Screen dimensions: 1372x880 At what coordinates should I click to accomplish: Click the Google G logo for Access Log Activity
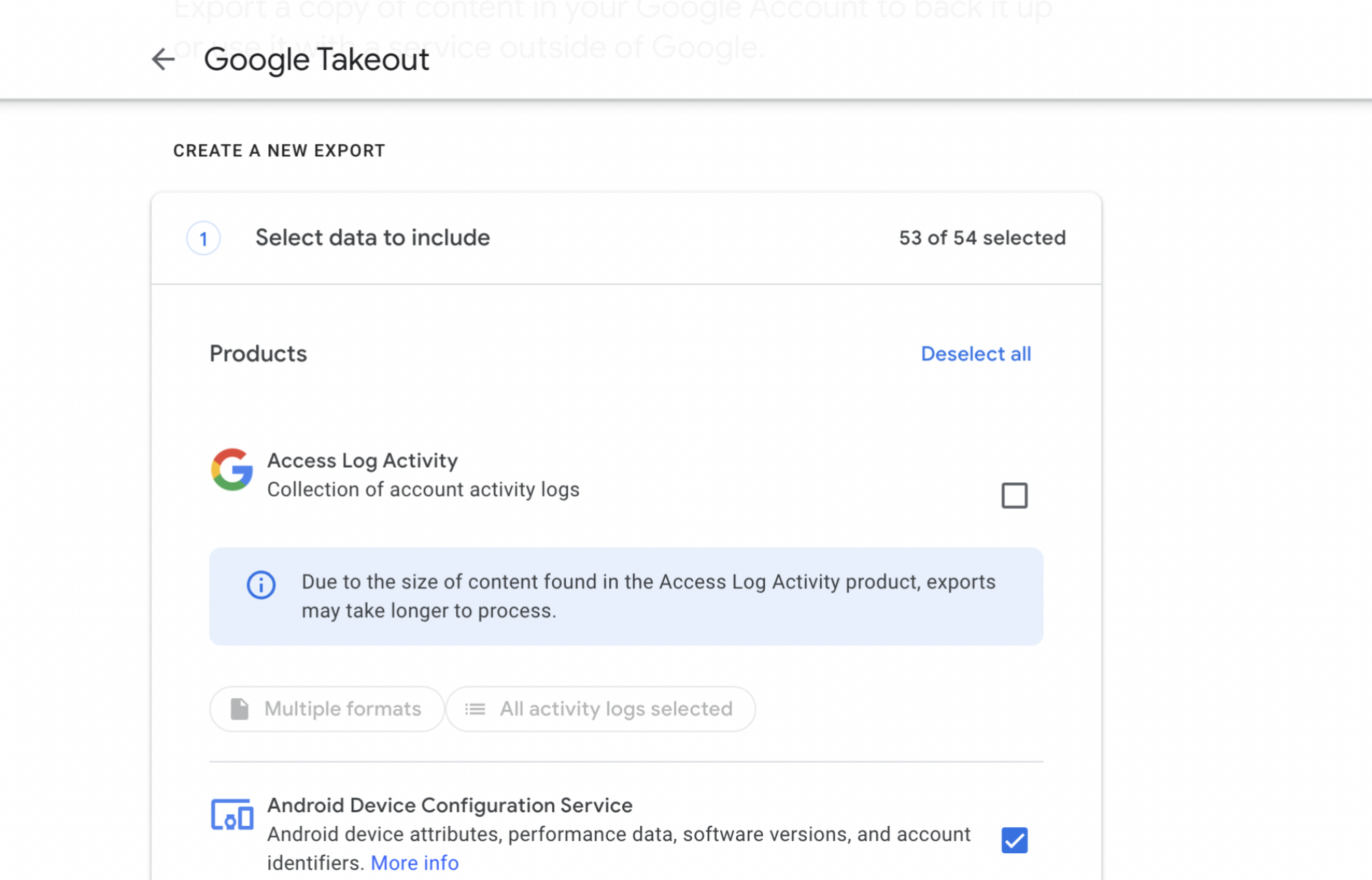tap(232, 470)
